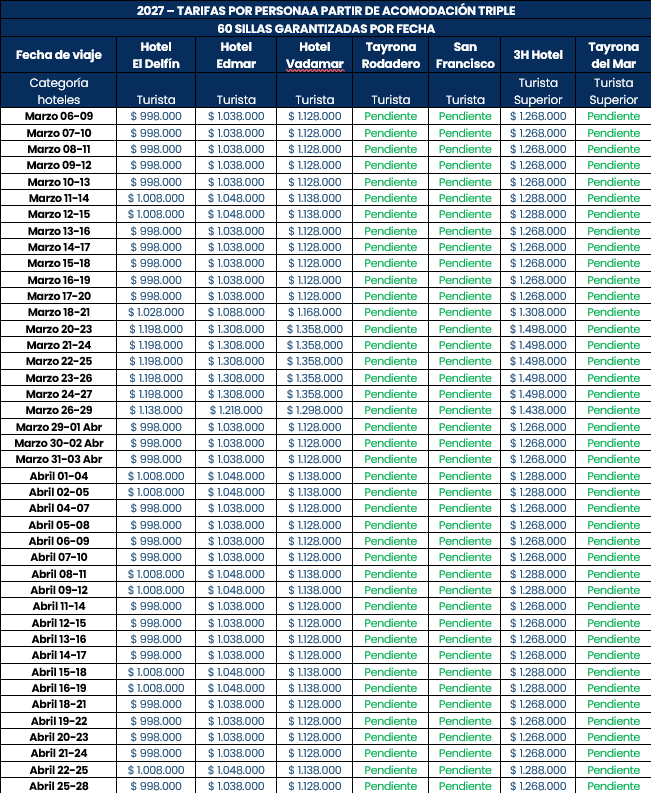Image resolution: width=651 pixels, height=793 pixels.
Task: Click Tayrona del Mar 'Pendiente' for Abril 02-05
Action: click(613, 492)
